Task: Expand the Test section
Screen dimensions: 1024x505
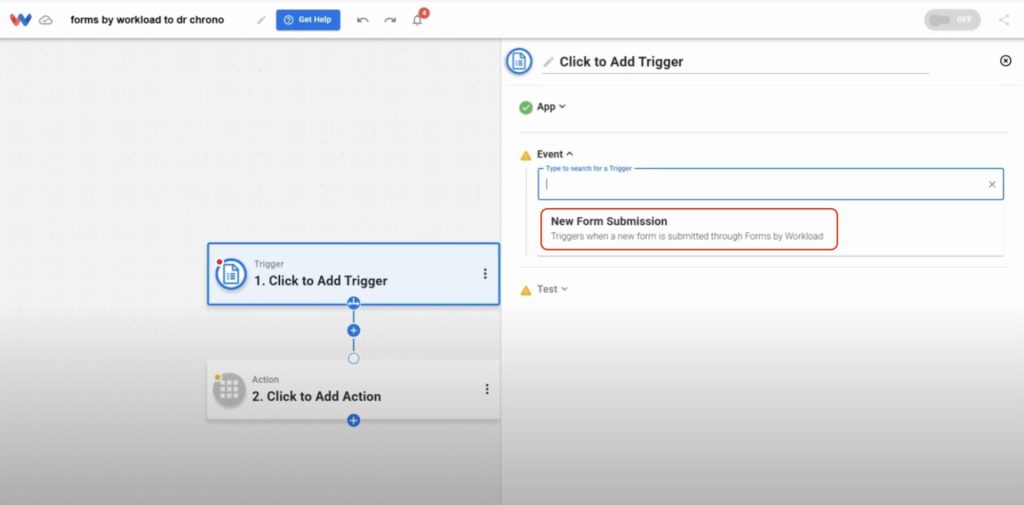Action: coord(552,289)
